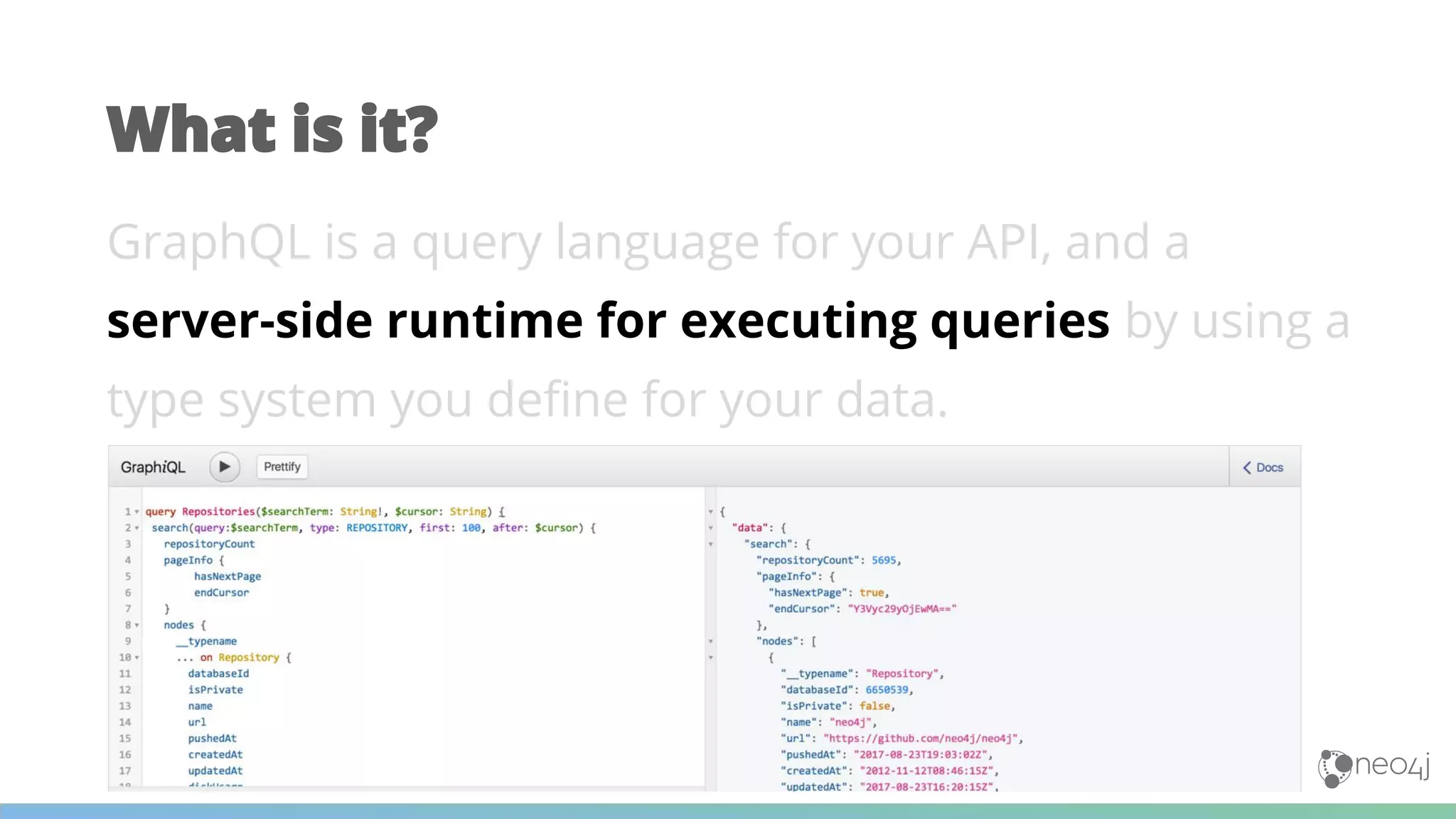The height and width of the screenshot is (819, 1456).
Task: Click repositoryCount field in query editor
Action: (x=209, y=544)
